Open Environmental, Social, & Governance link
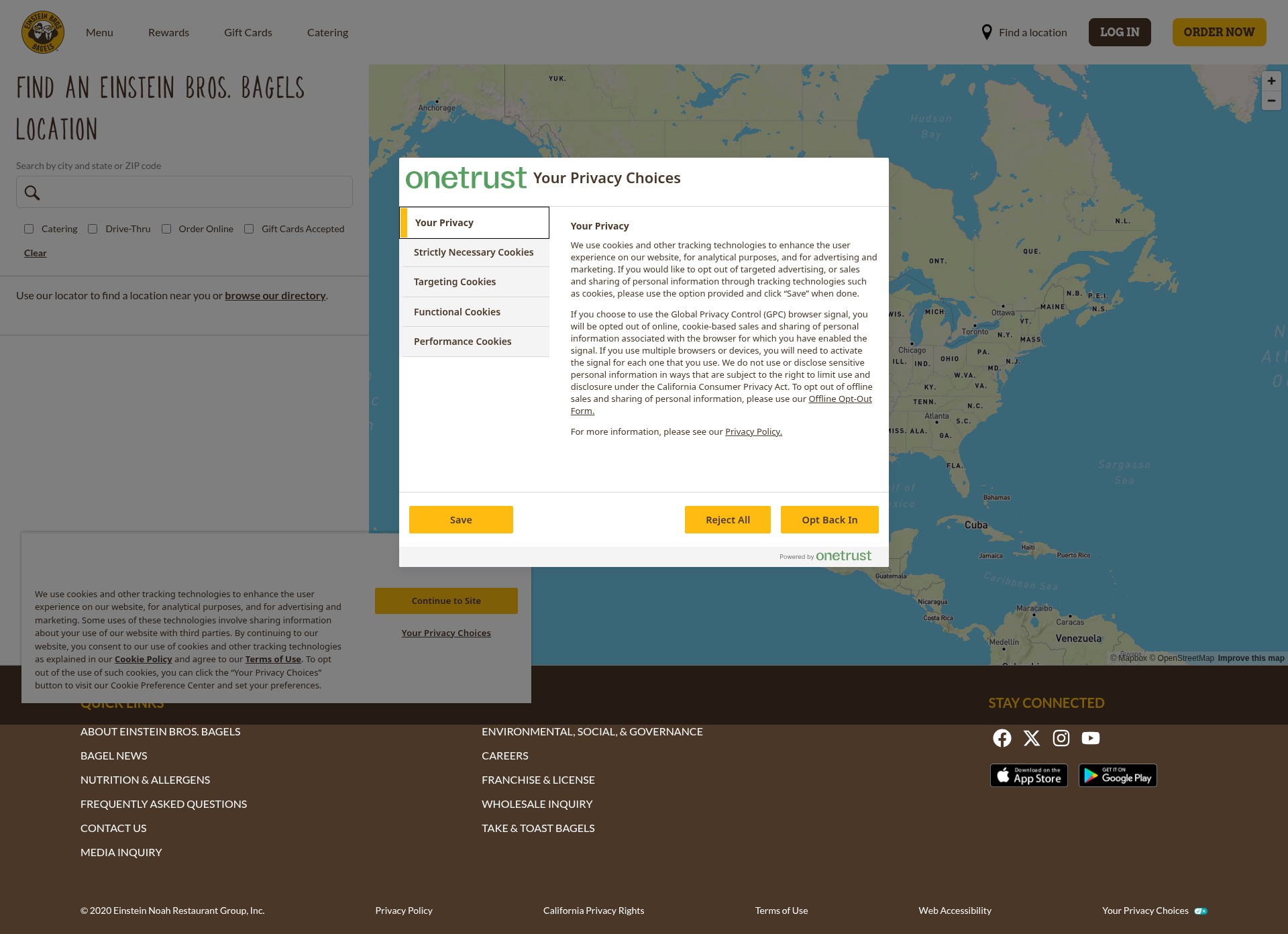The width and height of the screenshot is (1288, 934). pos(592,731)
